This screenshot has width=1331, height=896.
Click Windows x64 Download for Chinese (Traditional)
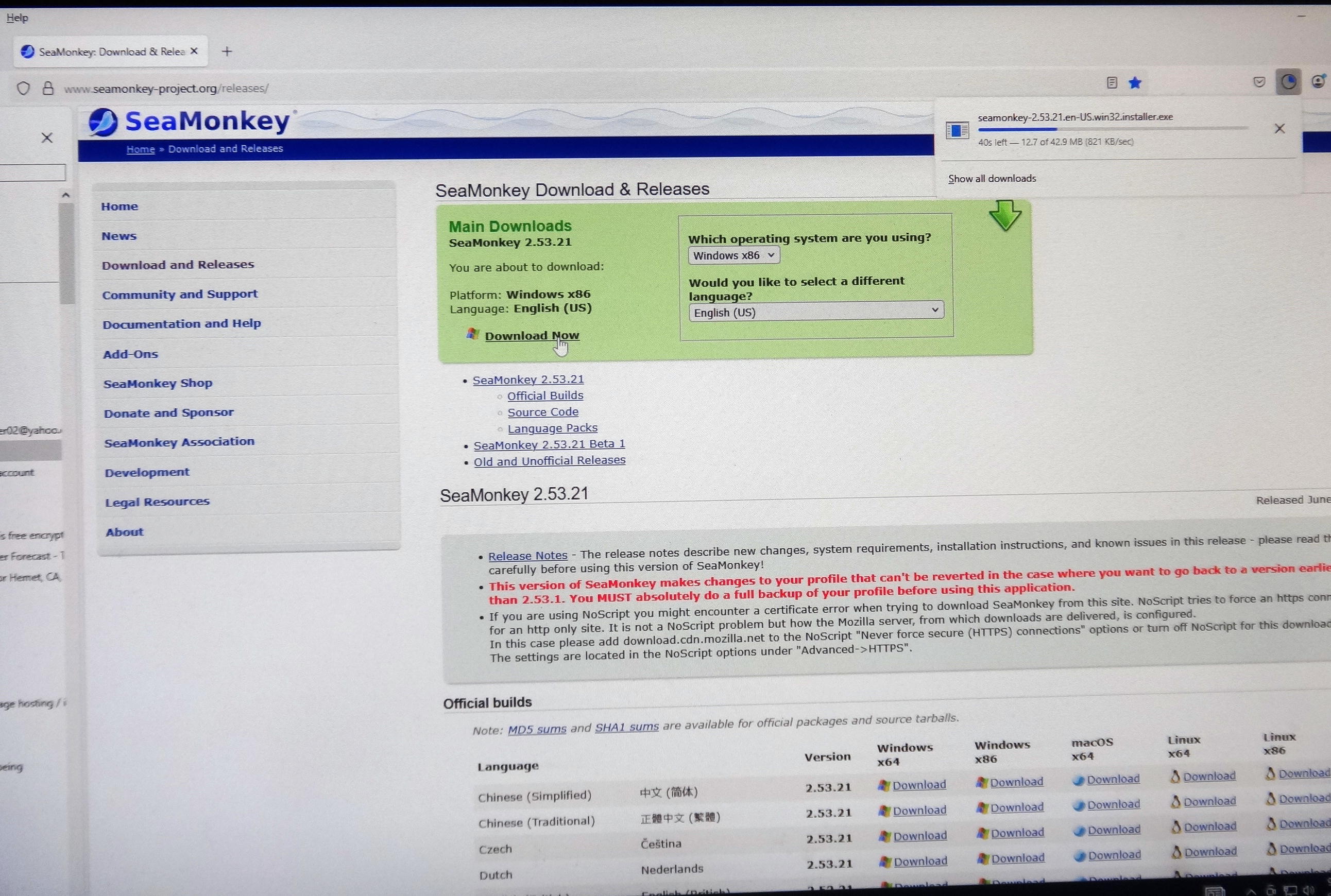pyautogui.click(x=919, y=811)
